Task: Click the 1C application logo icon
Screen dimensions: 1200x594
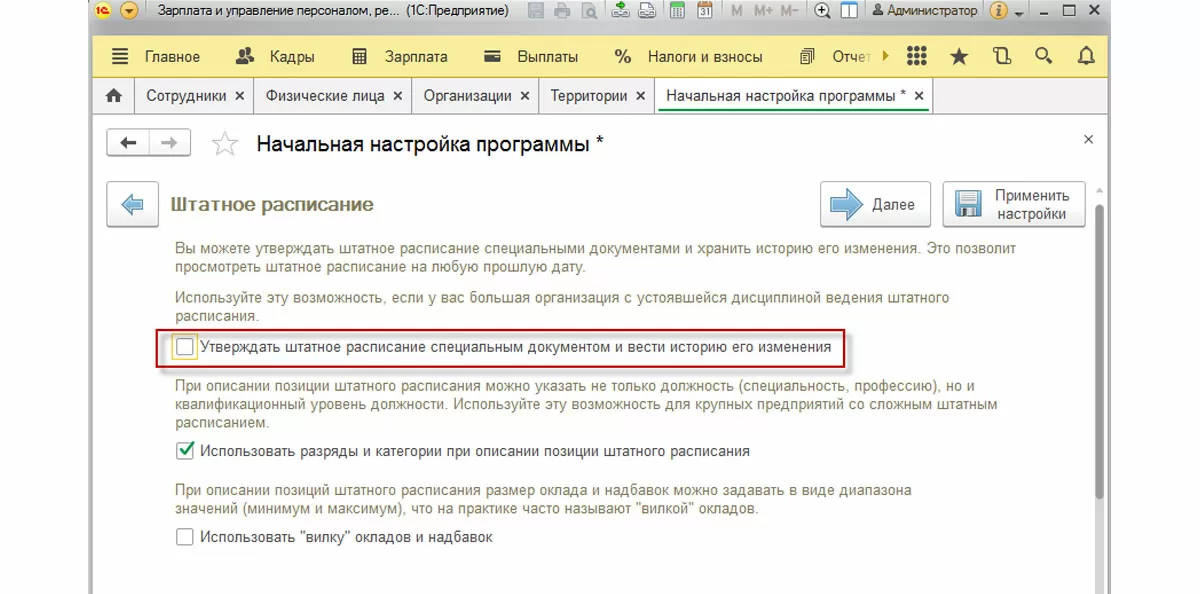Action: [x=104, y=11]
